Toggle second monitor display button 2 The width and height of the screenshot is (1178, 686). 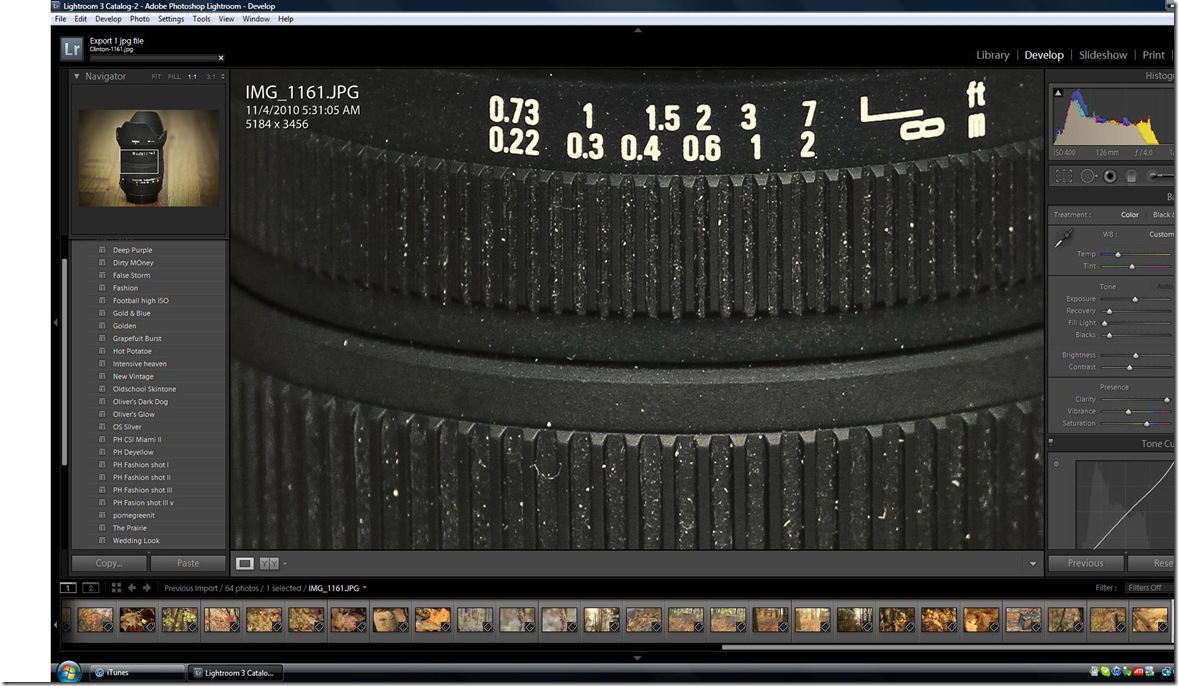90,588
